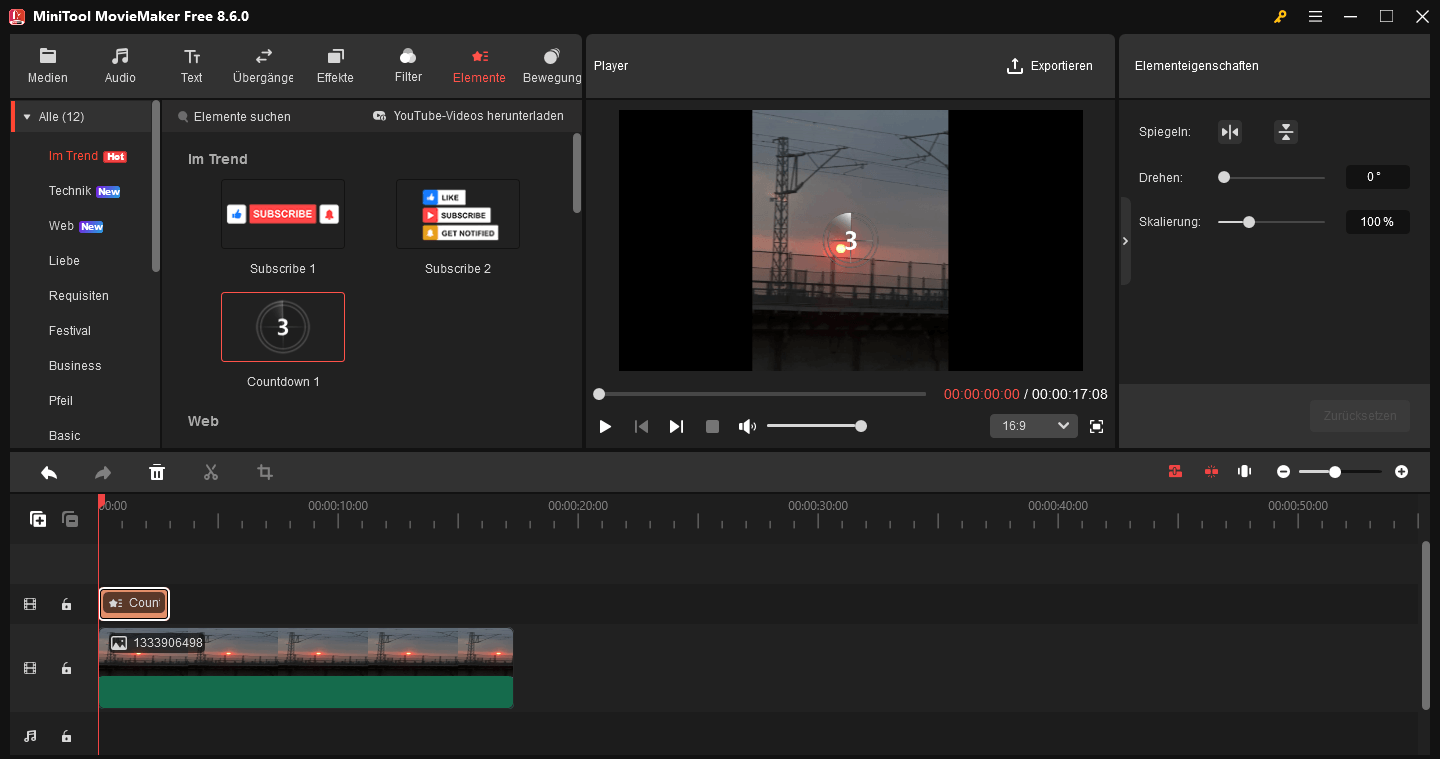Add a new track with the plus icon
Screen dimensions: 1440x759
point(38,519)
